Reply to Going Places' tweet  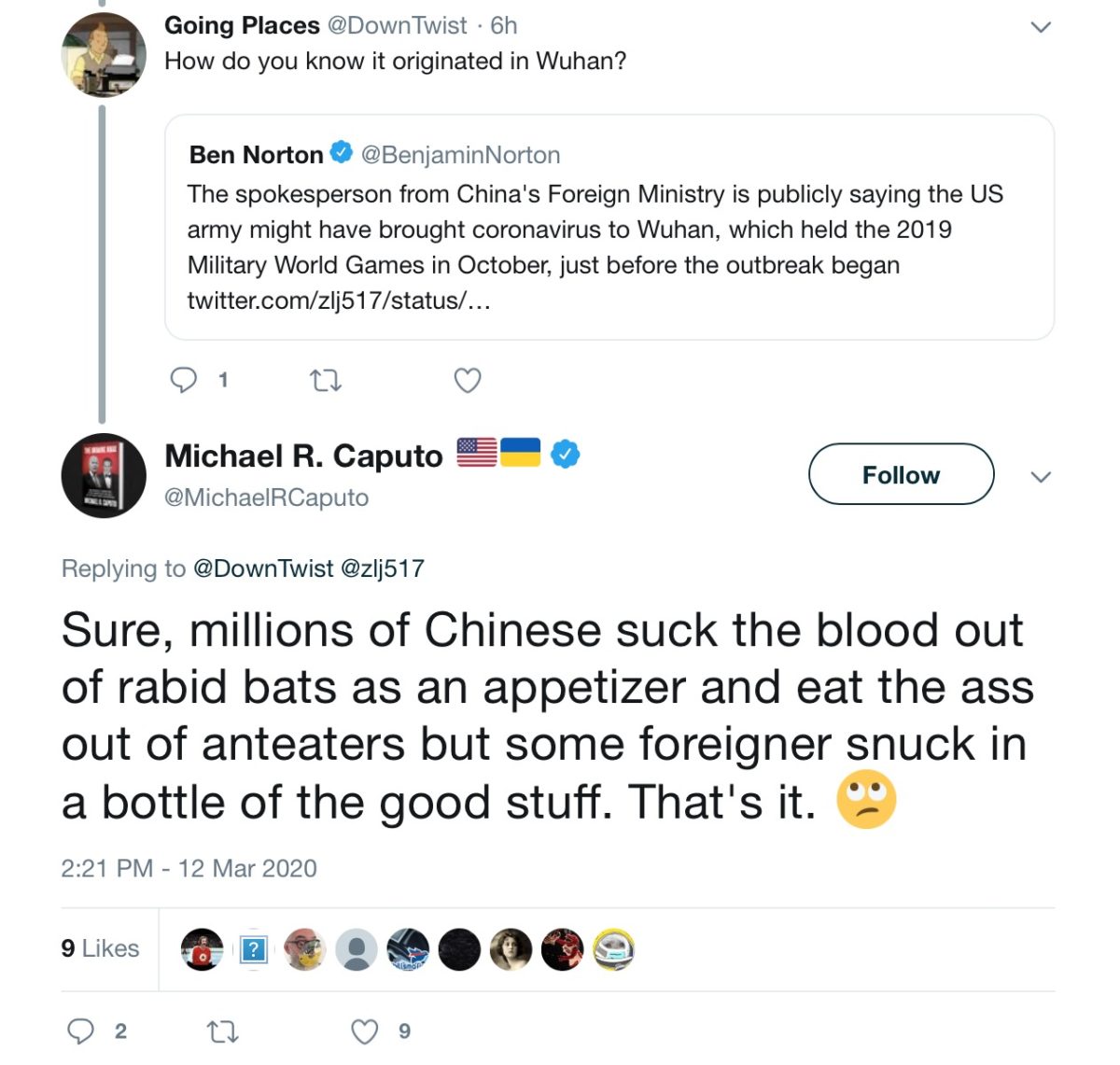pyautogui.click(x=184, y=380)
